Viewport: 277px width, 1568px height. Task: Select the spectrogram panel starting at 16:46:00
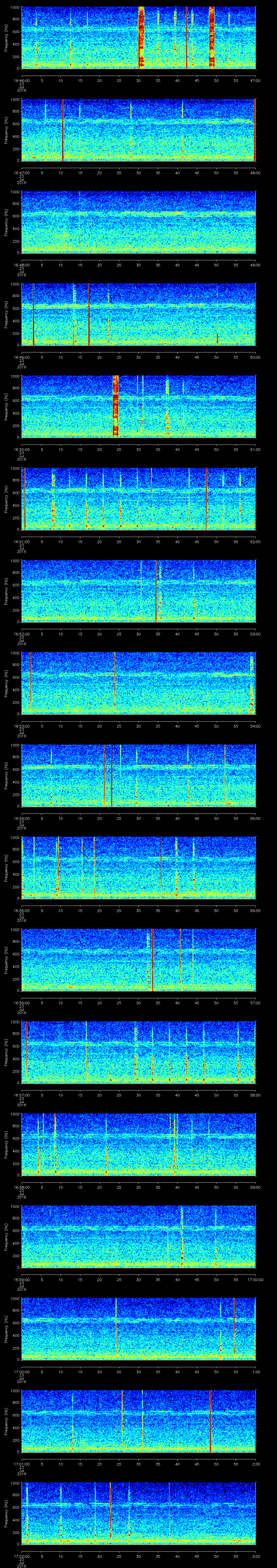138,38
